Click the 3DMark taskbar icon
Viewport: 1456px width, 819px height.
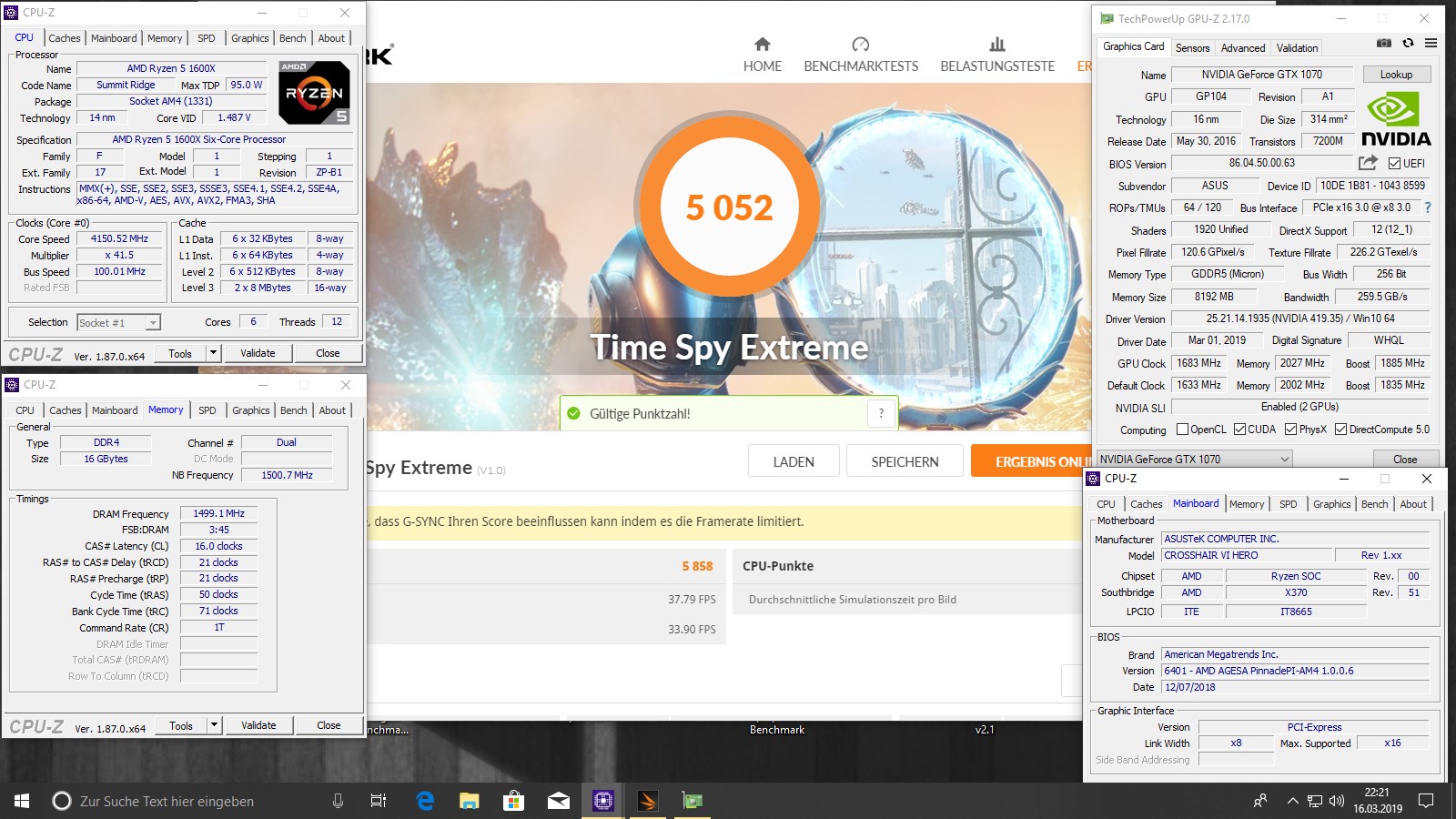647,801
